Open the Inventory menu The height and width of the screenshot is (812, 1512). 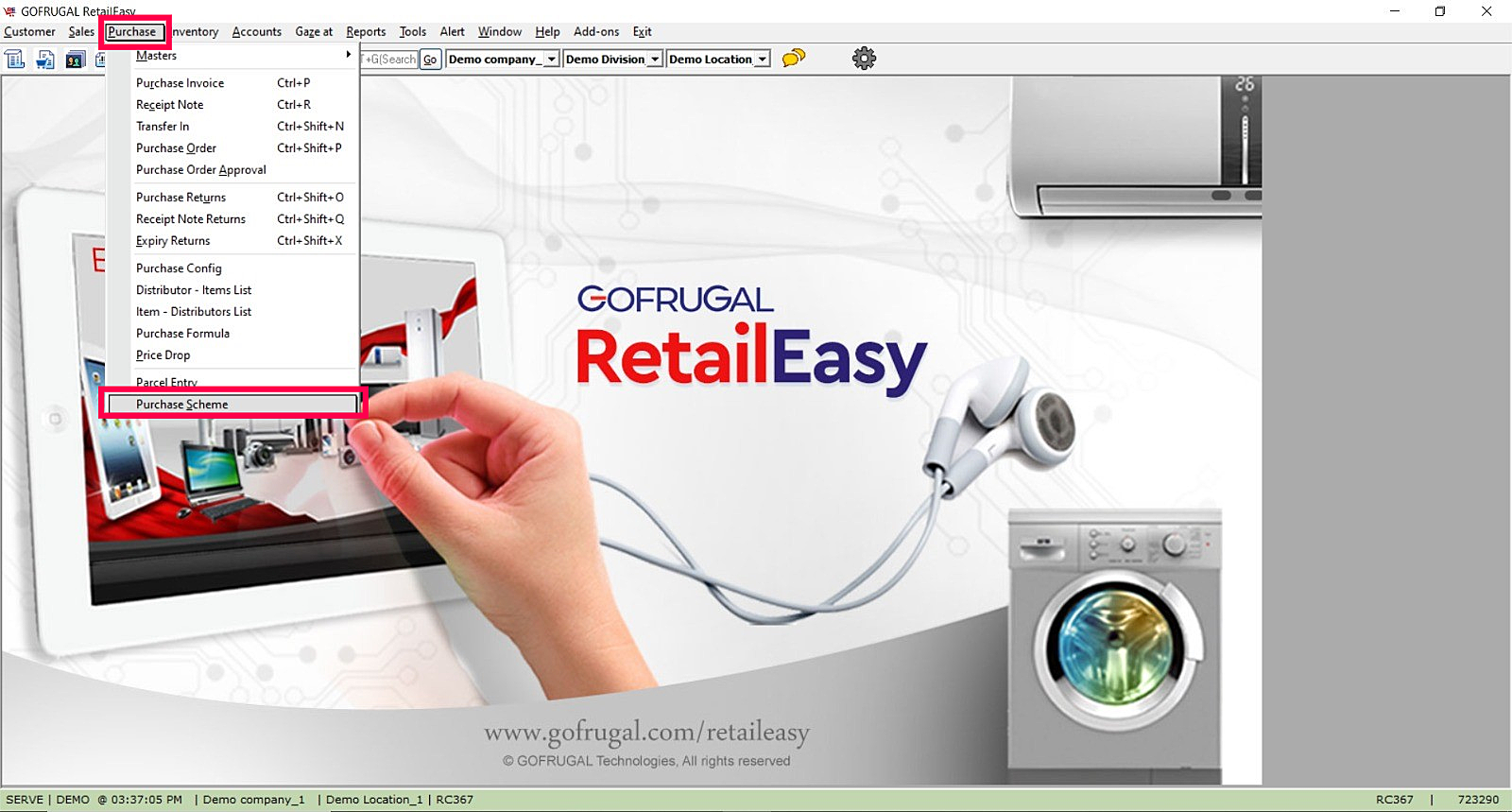pyautogui.click(x=195, y=32)
